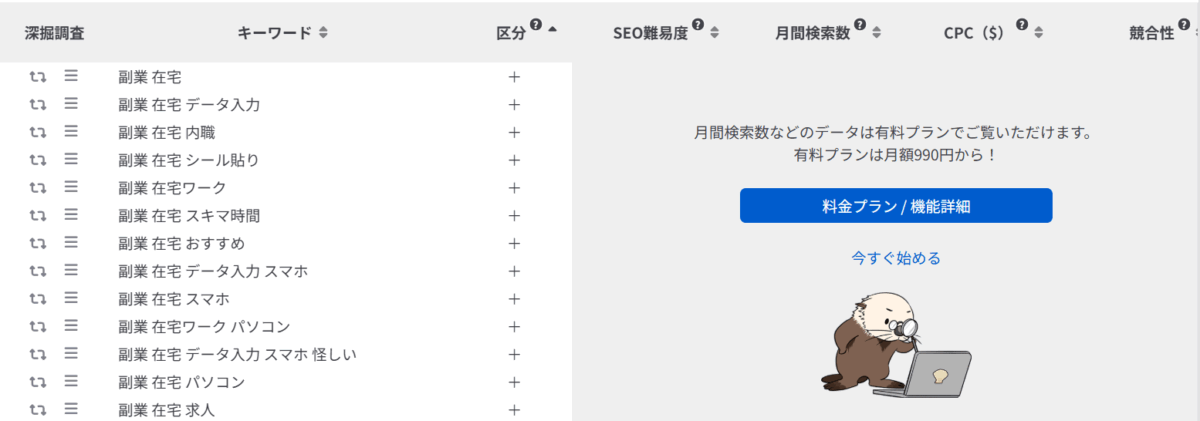
Task: Open the list menu icon for 副業 在宅ワーク
Action: [71, 187]
